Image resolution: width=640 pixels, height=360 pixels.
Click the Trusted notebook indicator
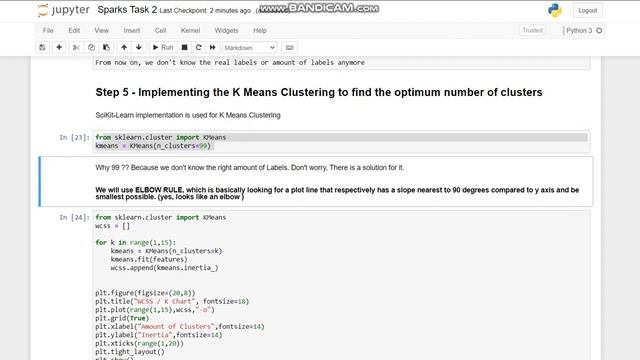pyautogui.click(x=532, y=30)
